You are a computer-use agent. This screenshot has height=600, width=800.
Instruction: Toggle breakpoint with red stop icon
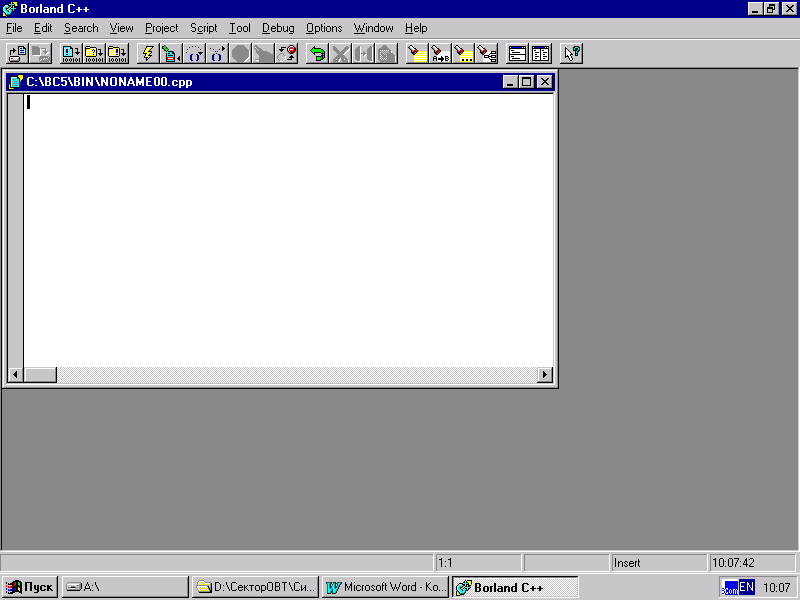(x=287, y=53)
